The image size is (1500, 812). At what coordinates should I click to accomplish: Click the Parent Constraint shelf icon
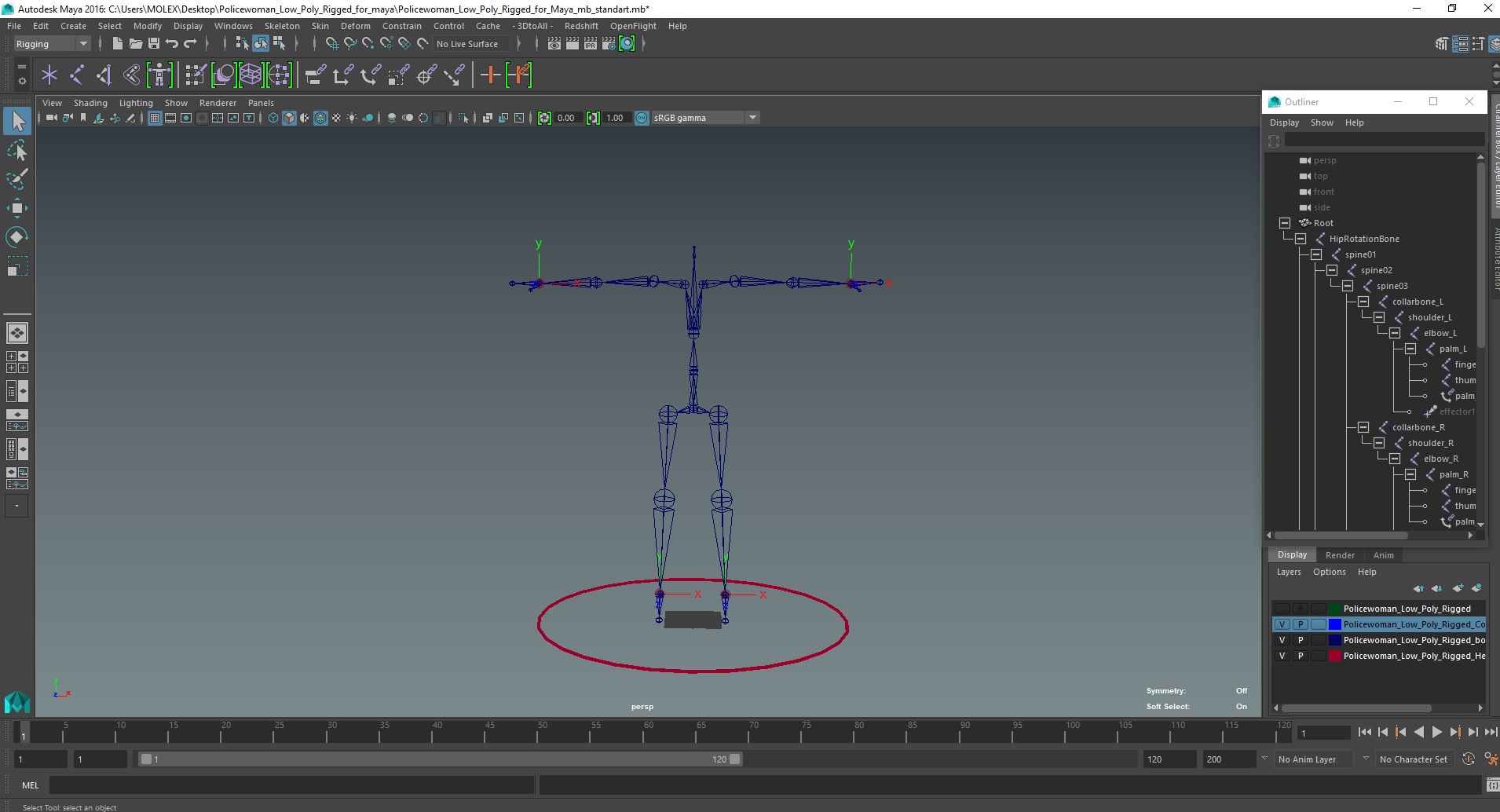tap(315, 75)
